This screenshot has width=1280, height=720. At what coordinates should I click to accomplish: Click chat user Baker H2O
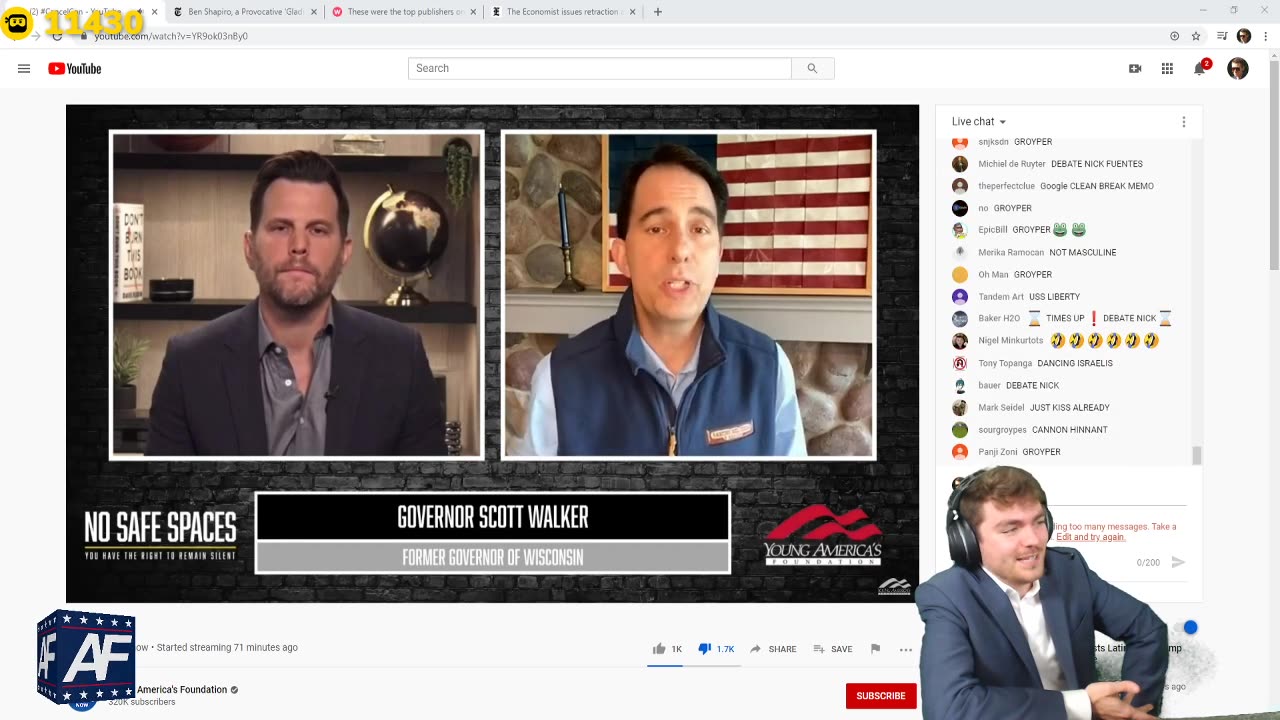(999, 318)
